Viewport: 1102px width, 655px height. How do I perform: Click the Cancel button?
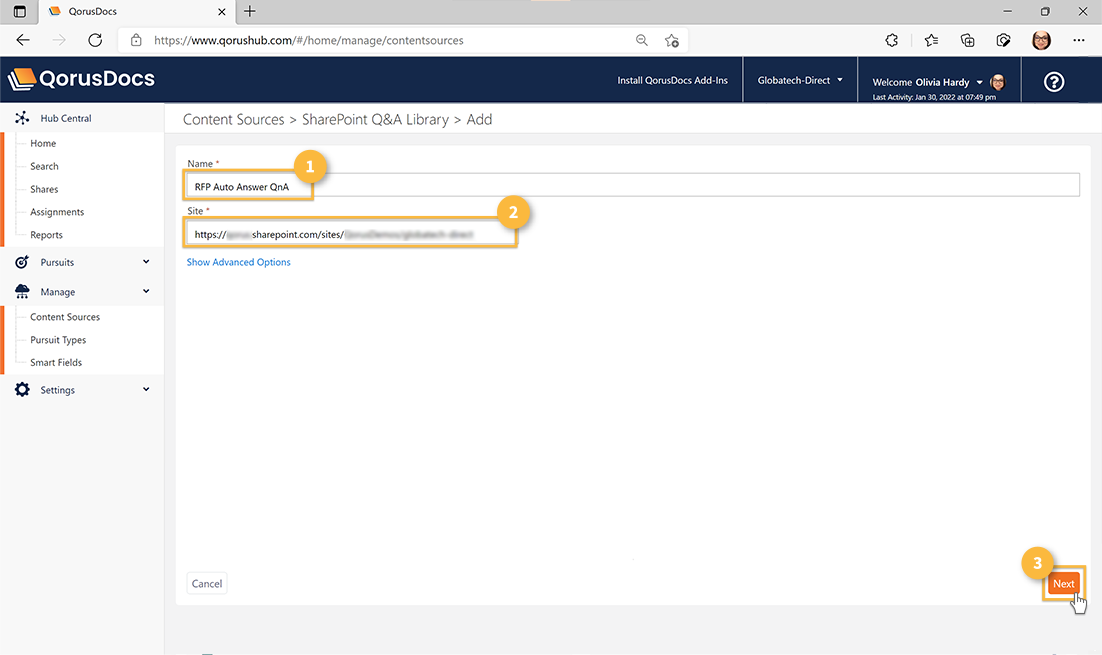click(207, 583)
